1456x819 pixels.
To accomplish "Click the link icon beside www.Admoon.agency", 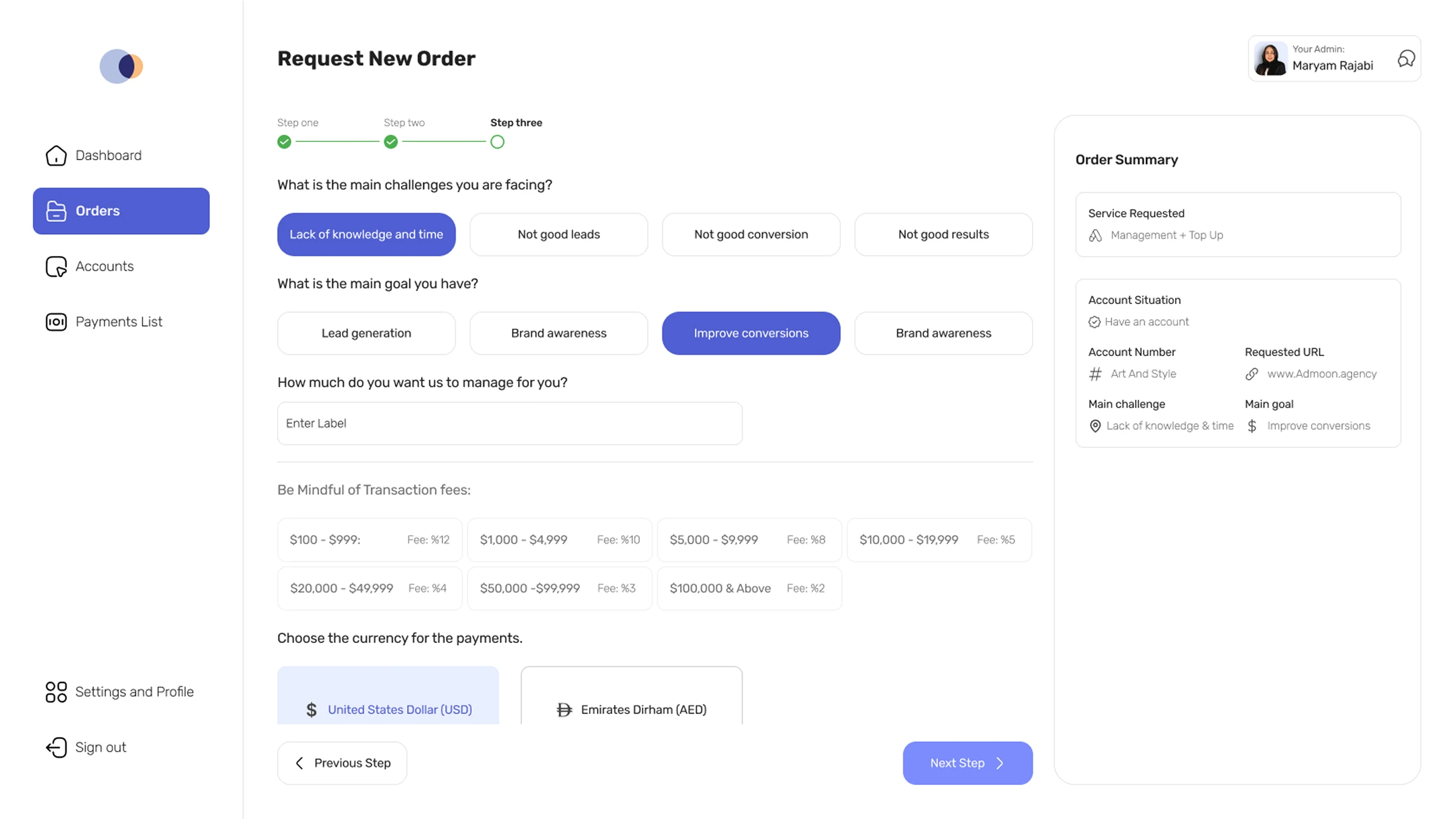I will 1252,374.
